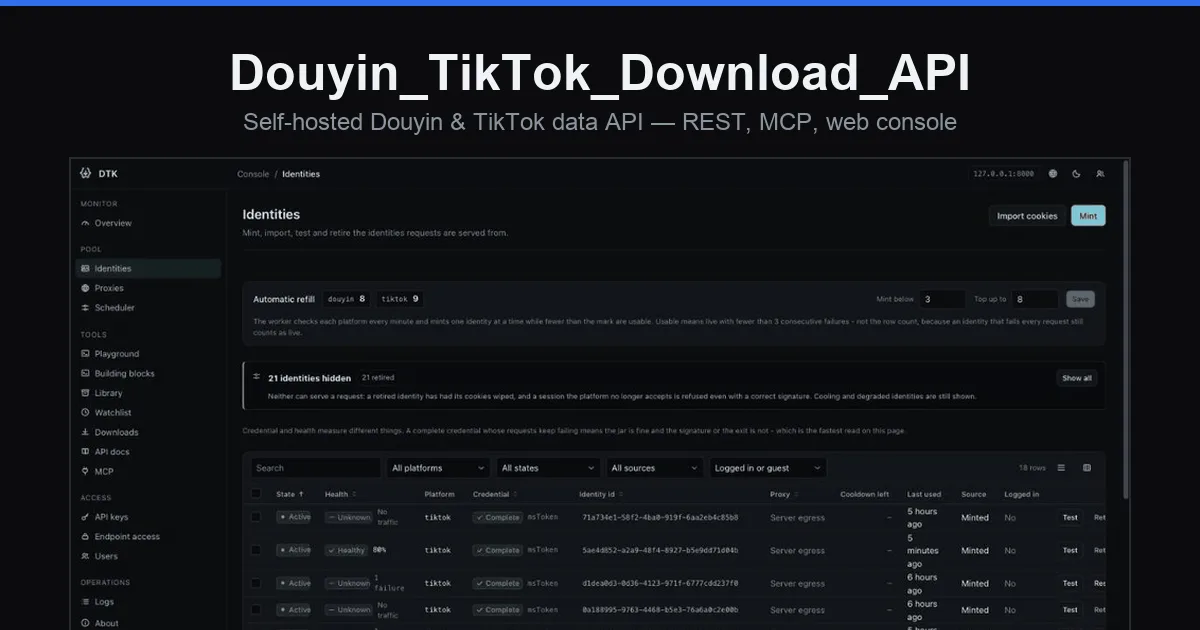The height and width of the screenshot is (630, 1200).
Task: Click the MCP icon in sidebar
Action: pos(85,471)
